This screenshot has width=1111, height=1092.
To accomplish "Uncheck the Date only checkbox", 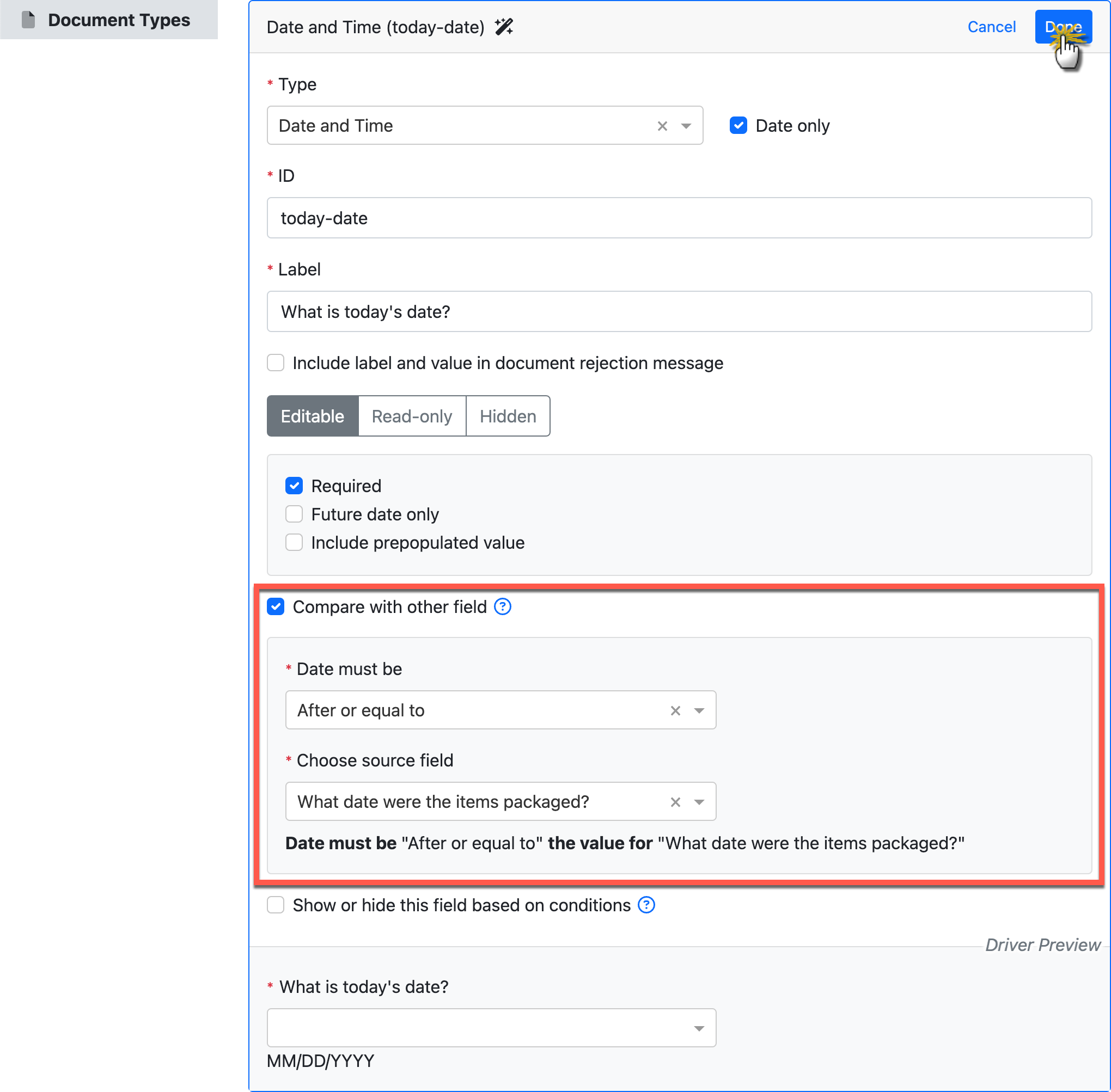I will tap(738, 126).
